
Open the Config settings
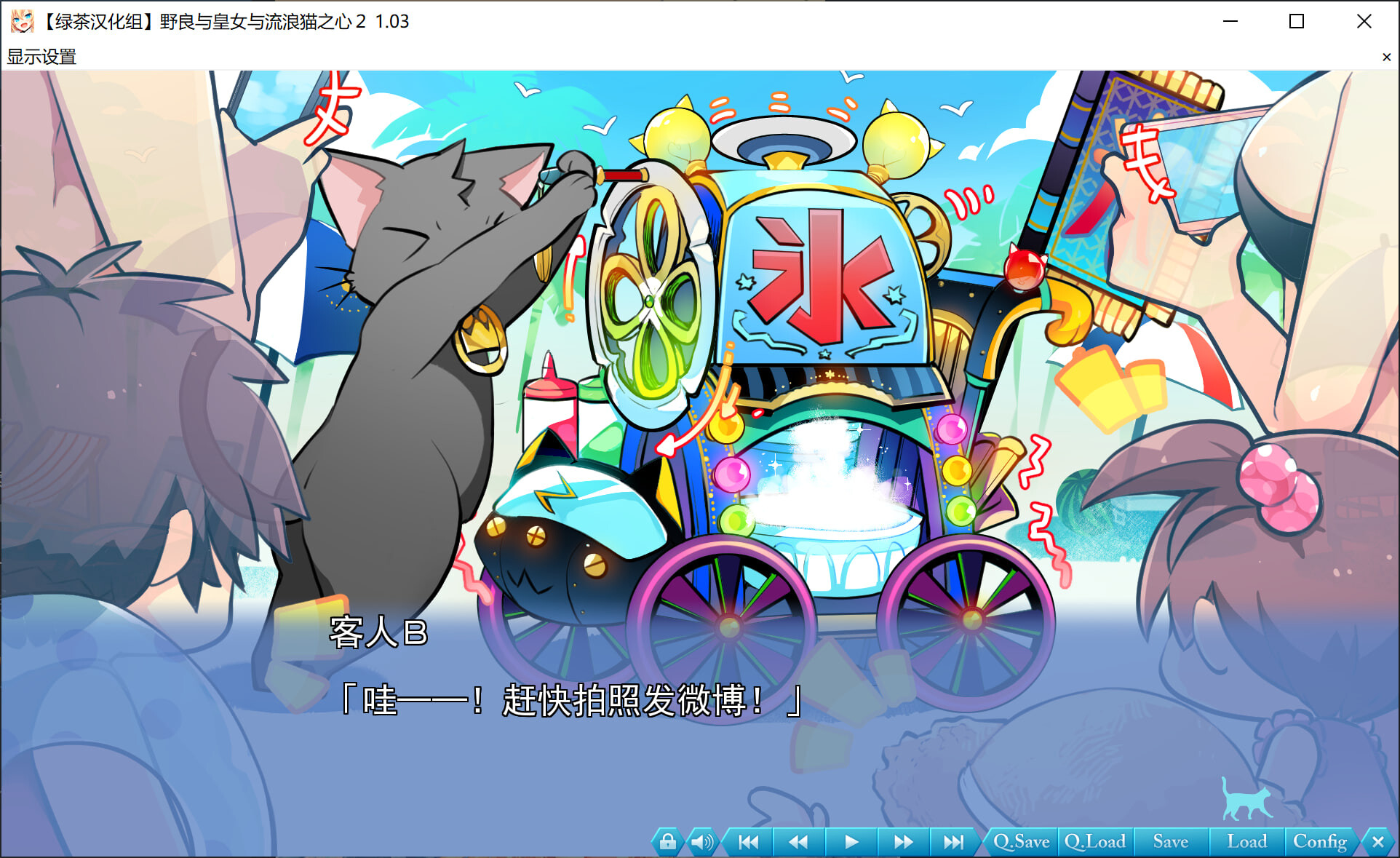[x=1319, y=842]
